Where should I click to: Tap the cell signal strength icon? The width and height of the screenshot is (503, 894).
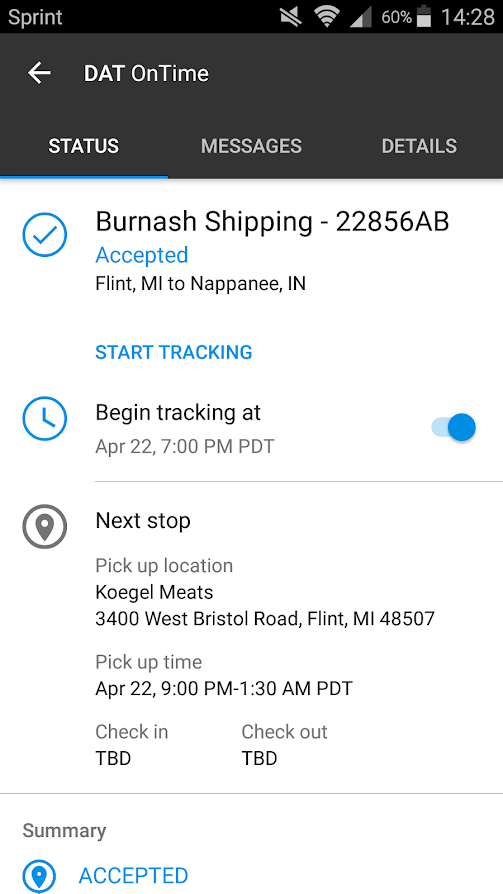(x=360, y=17)
